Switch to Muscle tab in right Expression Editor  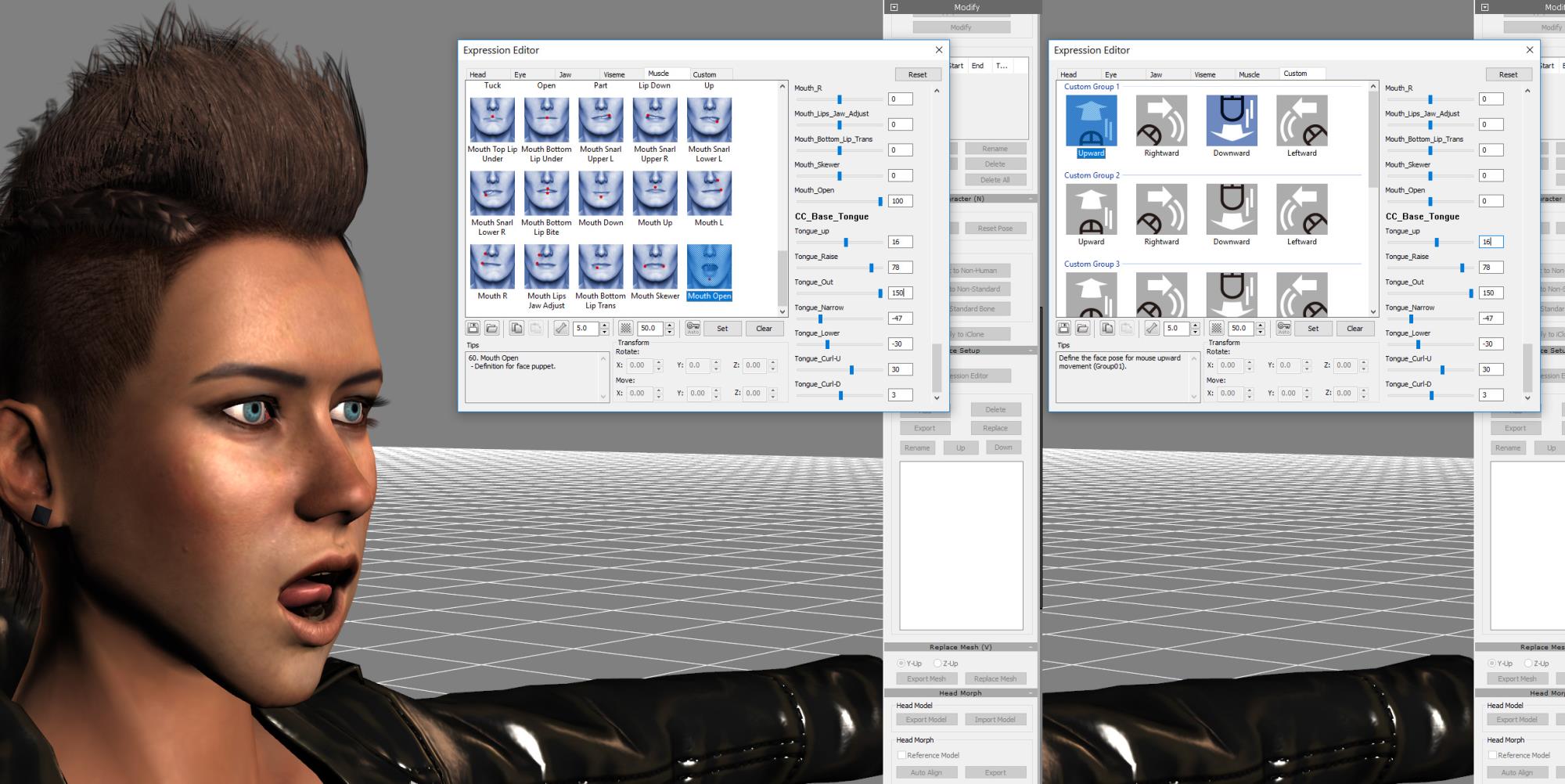(1250, 75)
